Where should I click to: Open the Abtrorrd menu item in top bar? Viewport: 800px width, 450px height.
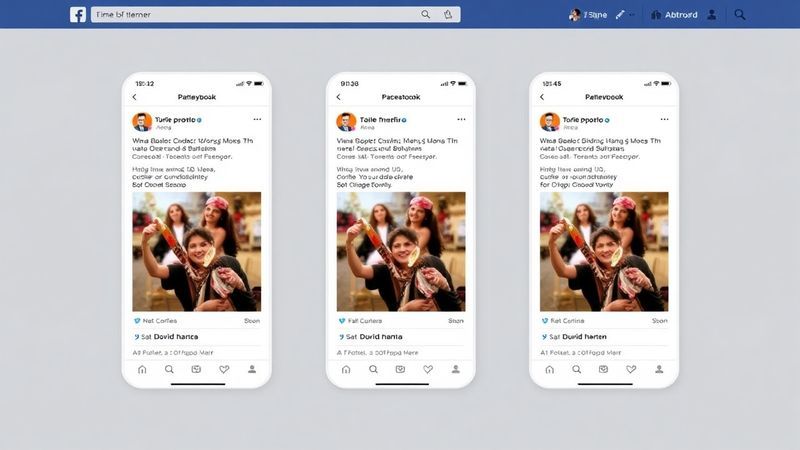(677, 15)
